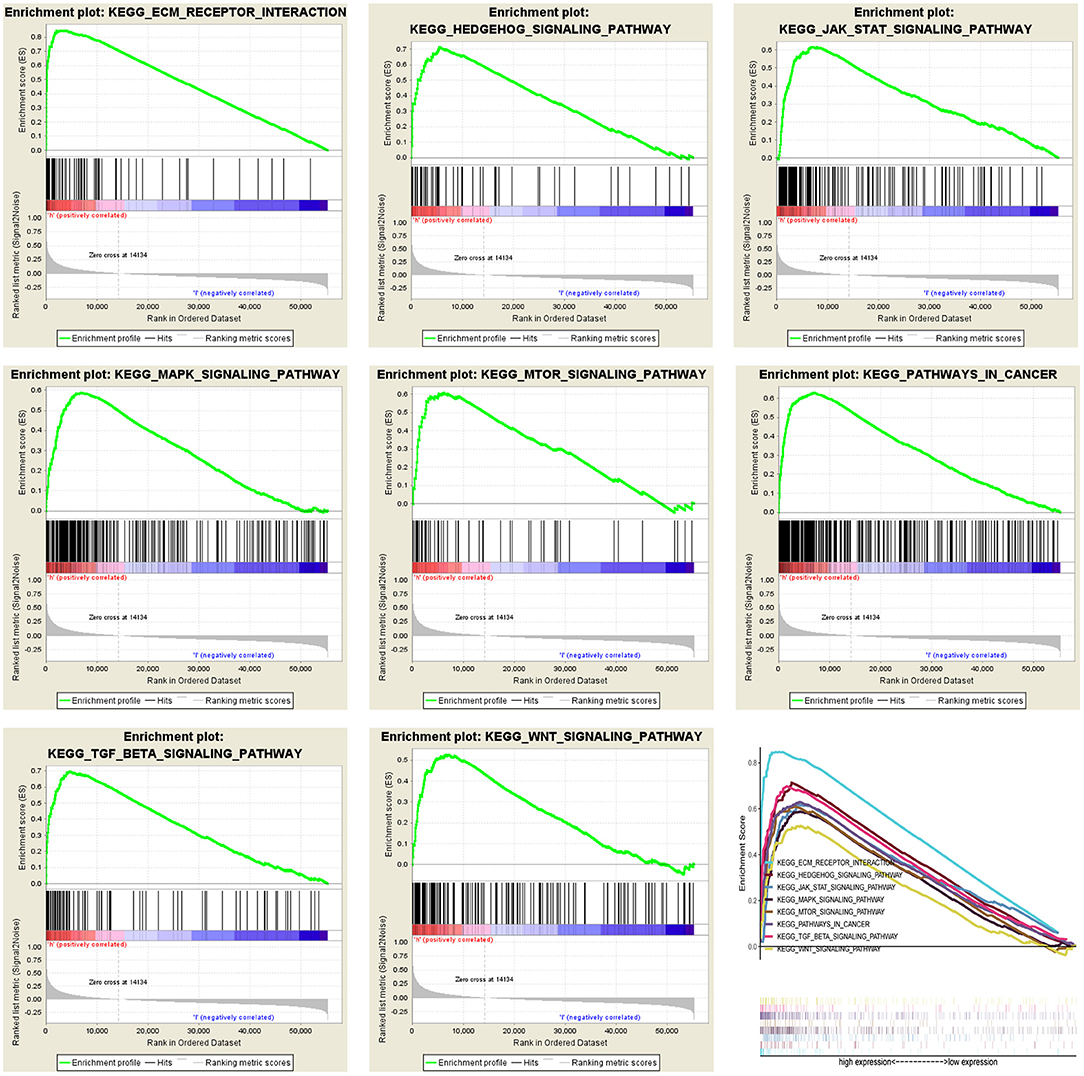Click the KEGG_JAK_STAT_SIGNALING_PATHWAY plot title
The height and width of the screenshot is (1076, 1084).
905,21
